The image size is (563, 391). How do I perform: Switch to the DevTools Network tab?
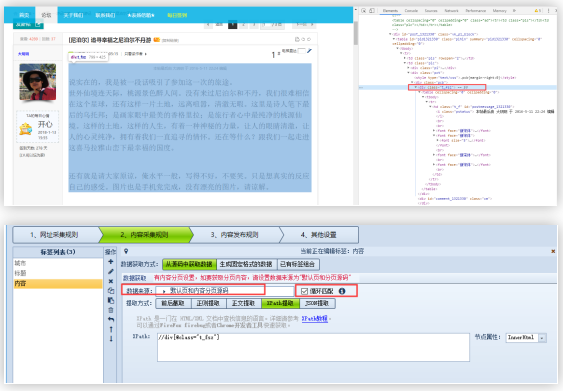click(451, 11)
